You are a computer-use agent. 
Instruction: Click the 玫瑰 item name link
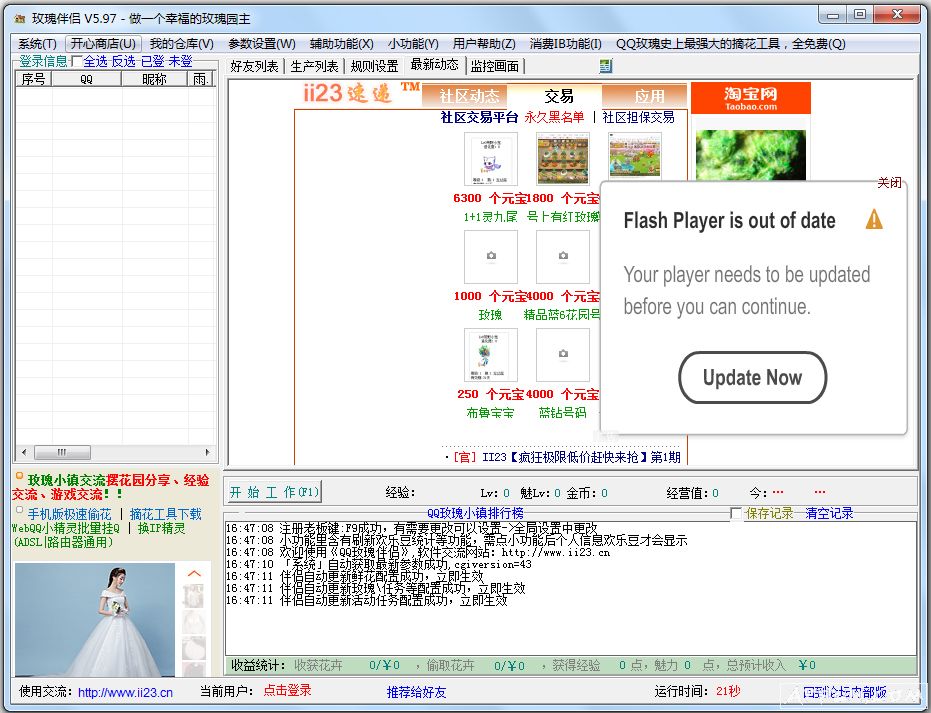click(x=490, y=315)
